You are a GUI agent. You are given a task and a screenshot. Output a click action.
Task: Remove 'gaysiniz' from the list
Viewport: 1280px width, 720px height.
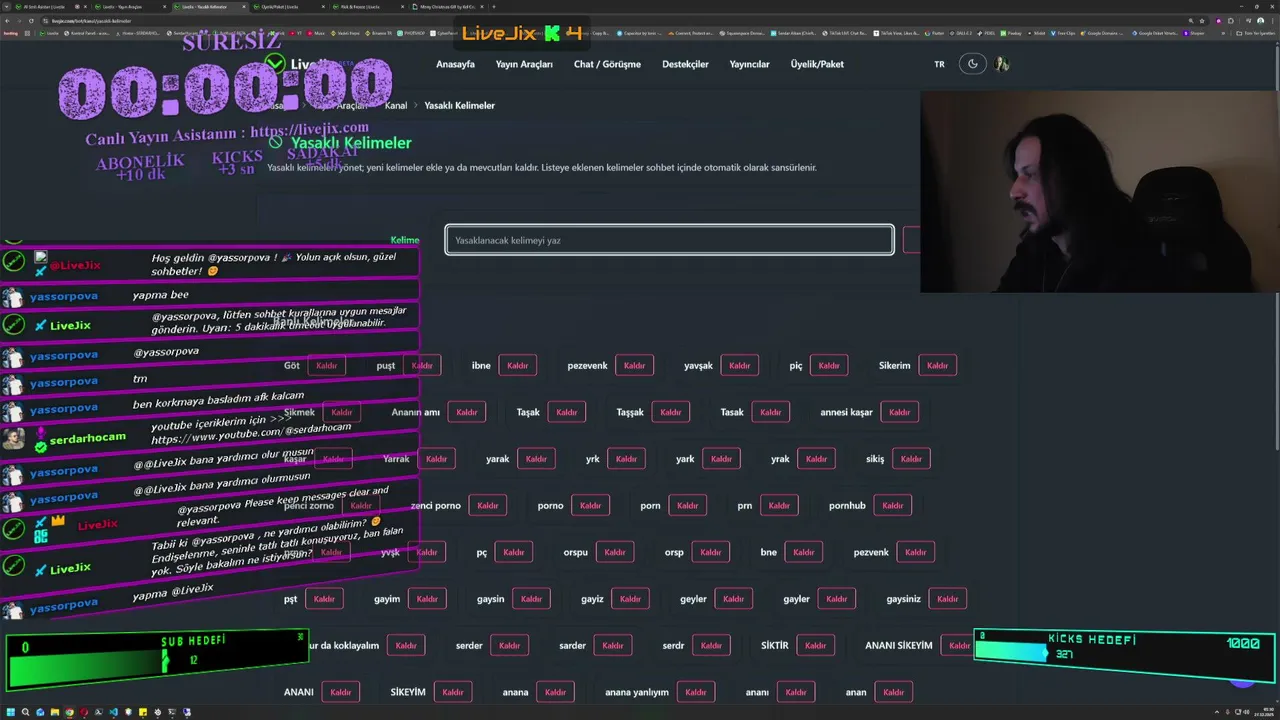click(947, 599)
